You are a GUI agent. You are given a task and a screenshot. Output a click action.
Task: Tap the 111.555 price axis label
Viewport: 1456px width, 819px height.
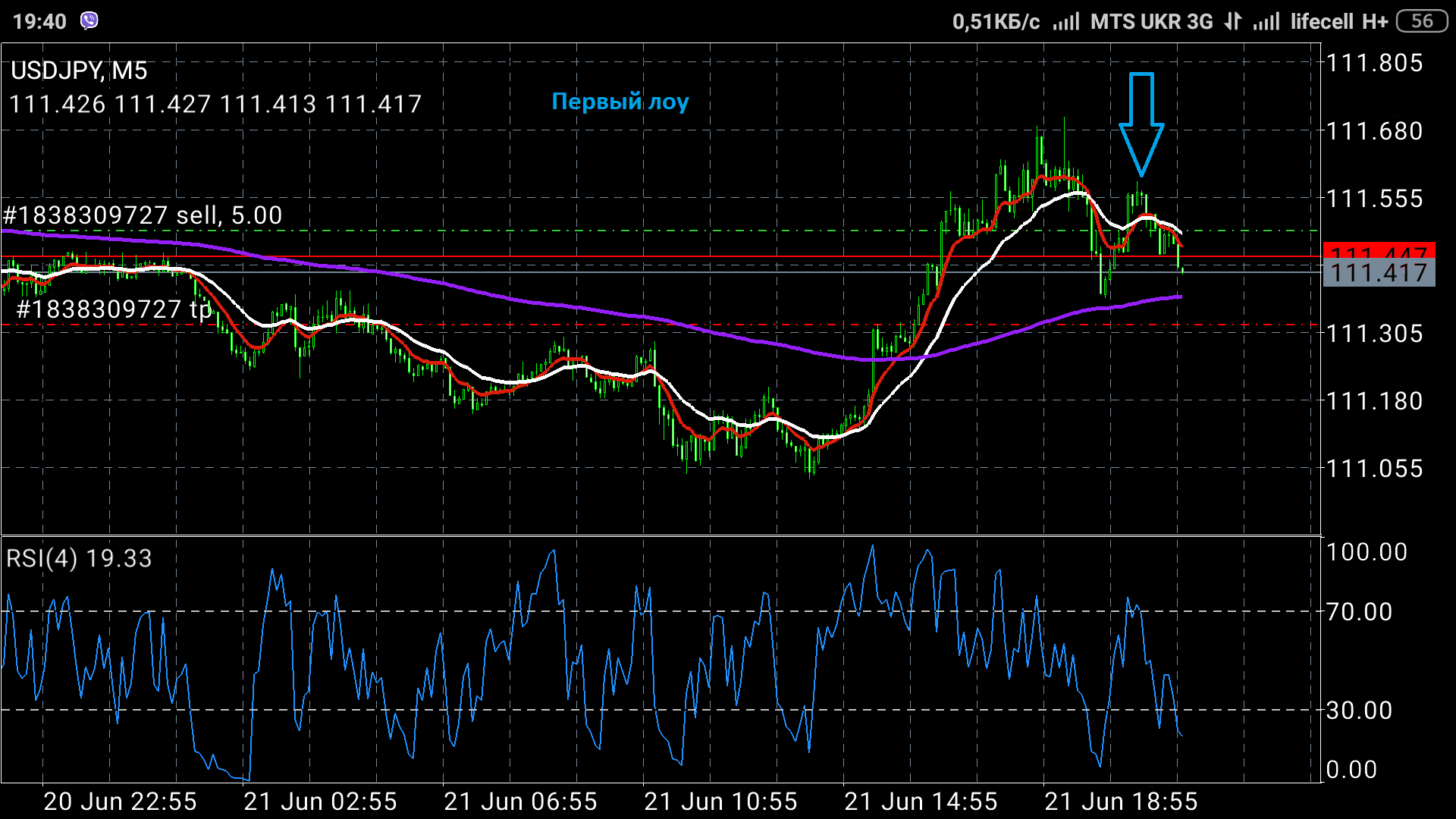[1374, 199]
